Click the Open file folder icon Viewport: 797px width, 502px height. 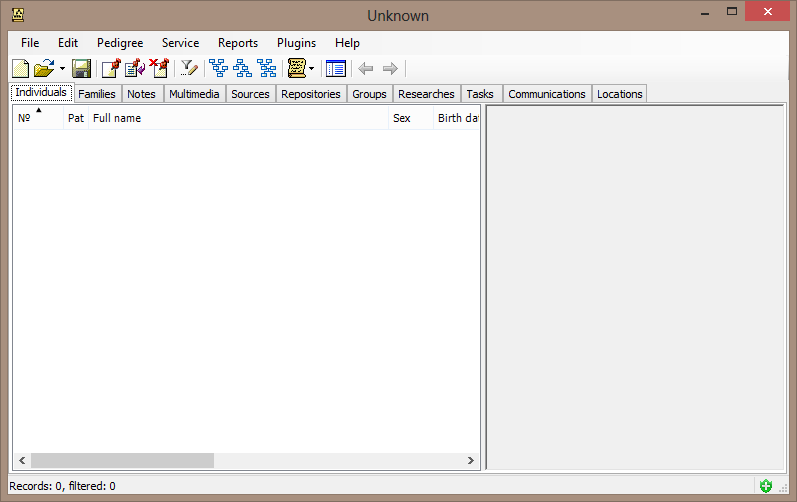coord(43,68)
